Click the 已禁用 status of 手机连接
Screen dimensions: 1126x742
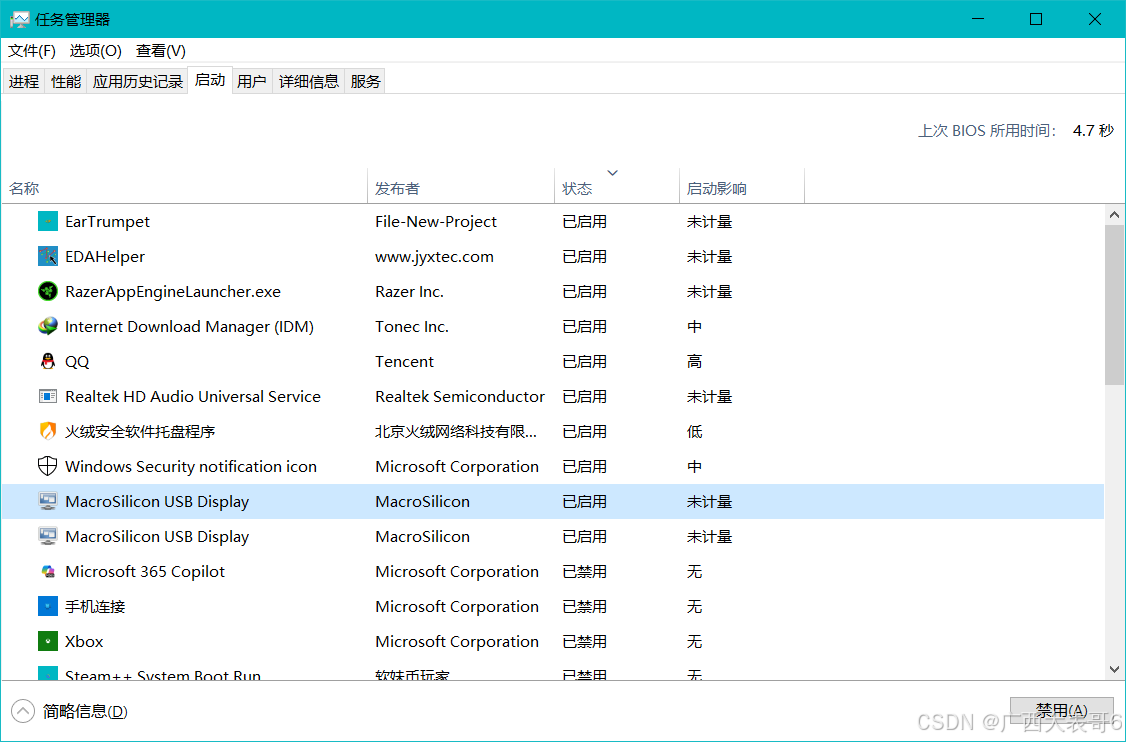(x=585, y=607)
